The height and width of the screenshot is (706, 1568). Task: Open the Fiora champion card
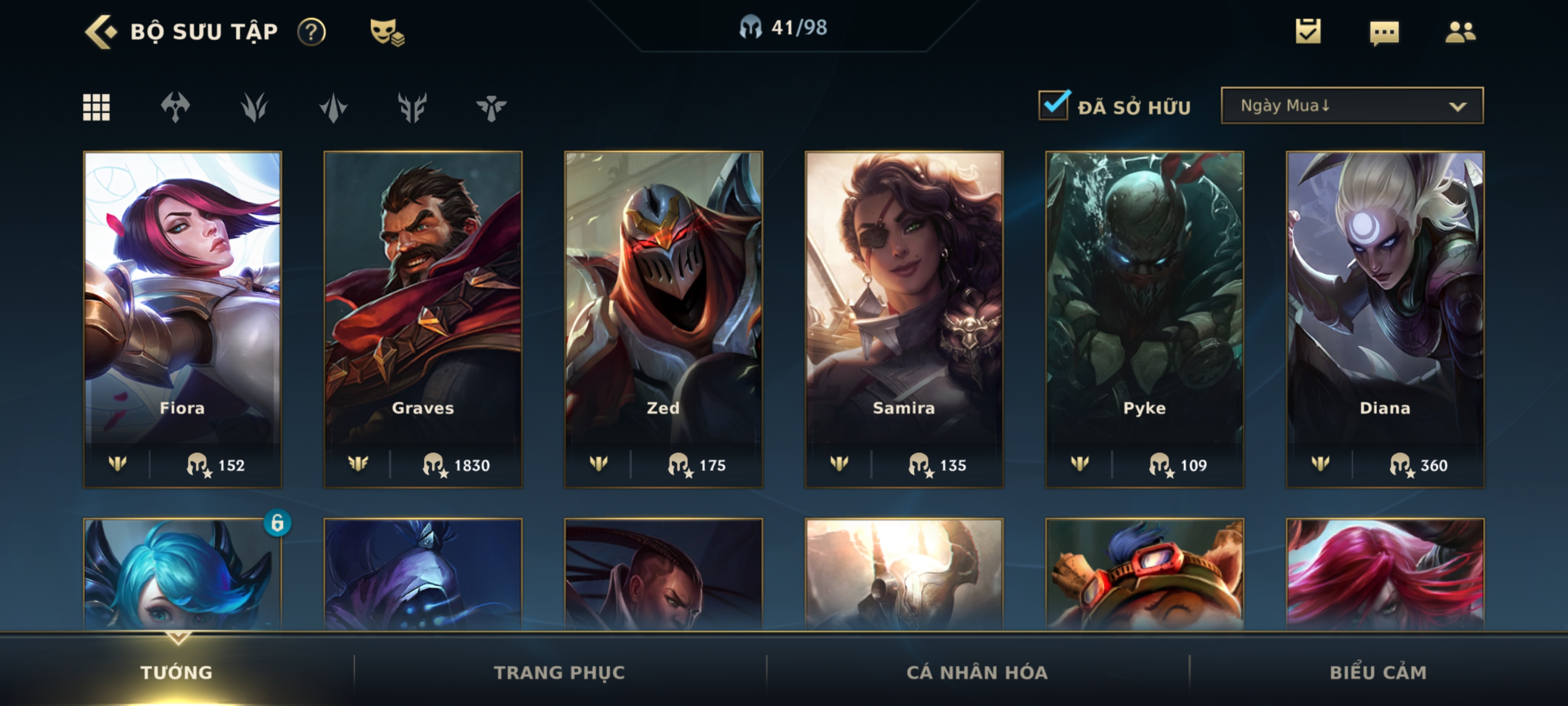[183, 319]
